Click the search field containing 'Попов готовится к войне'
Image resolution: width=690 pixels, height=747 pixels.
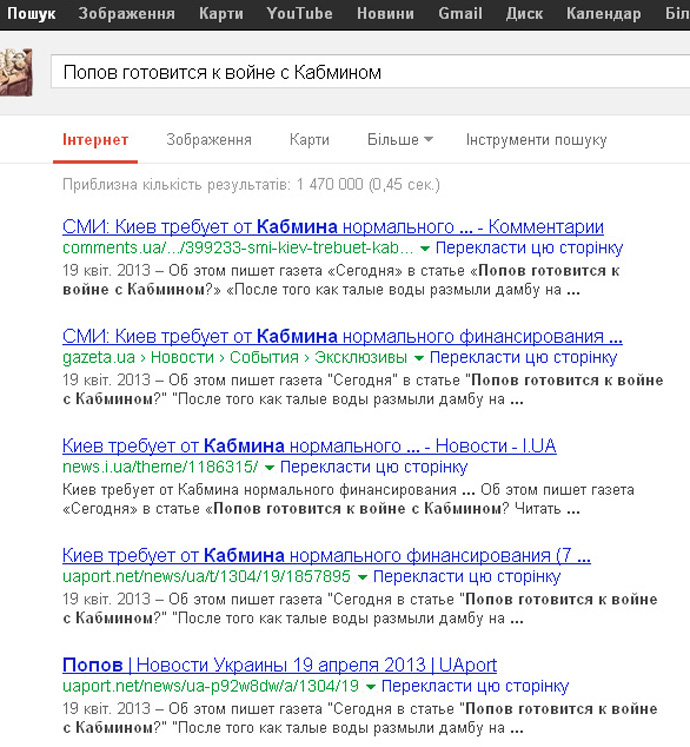click(370, 72)
